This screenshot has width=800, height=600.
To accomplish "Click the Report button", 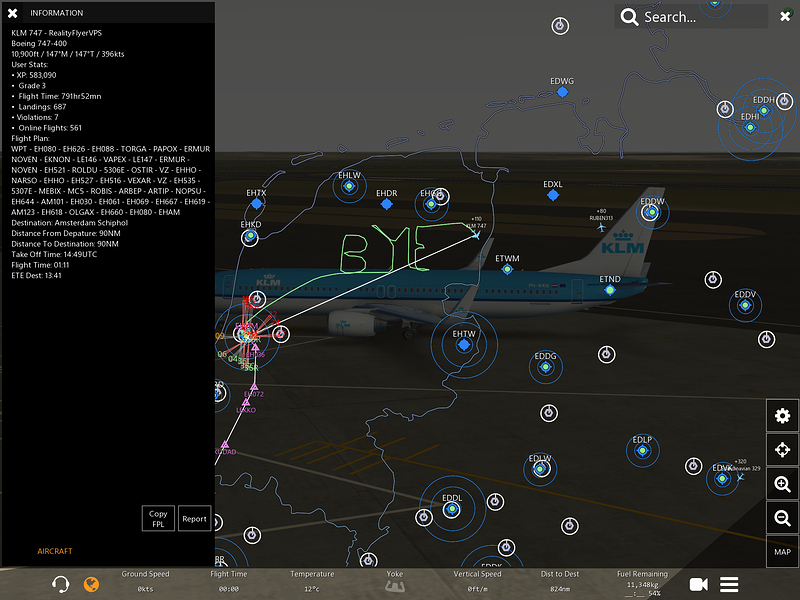I will [x=194, y=518].
